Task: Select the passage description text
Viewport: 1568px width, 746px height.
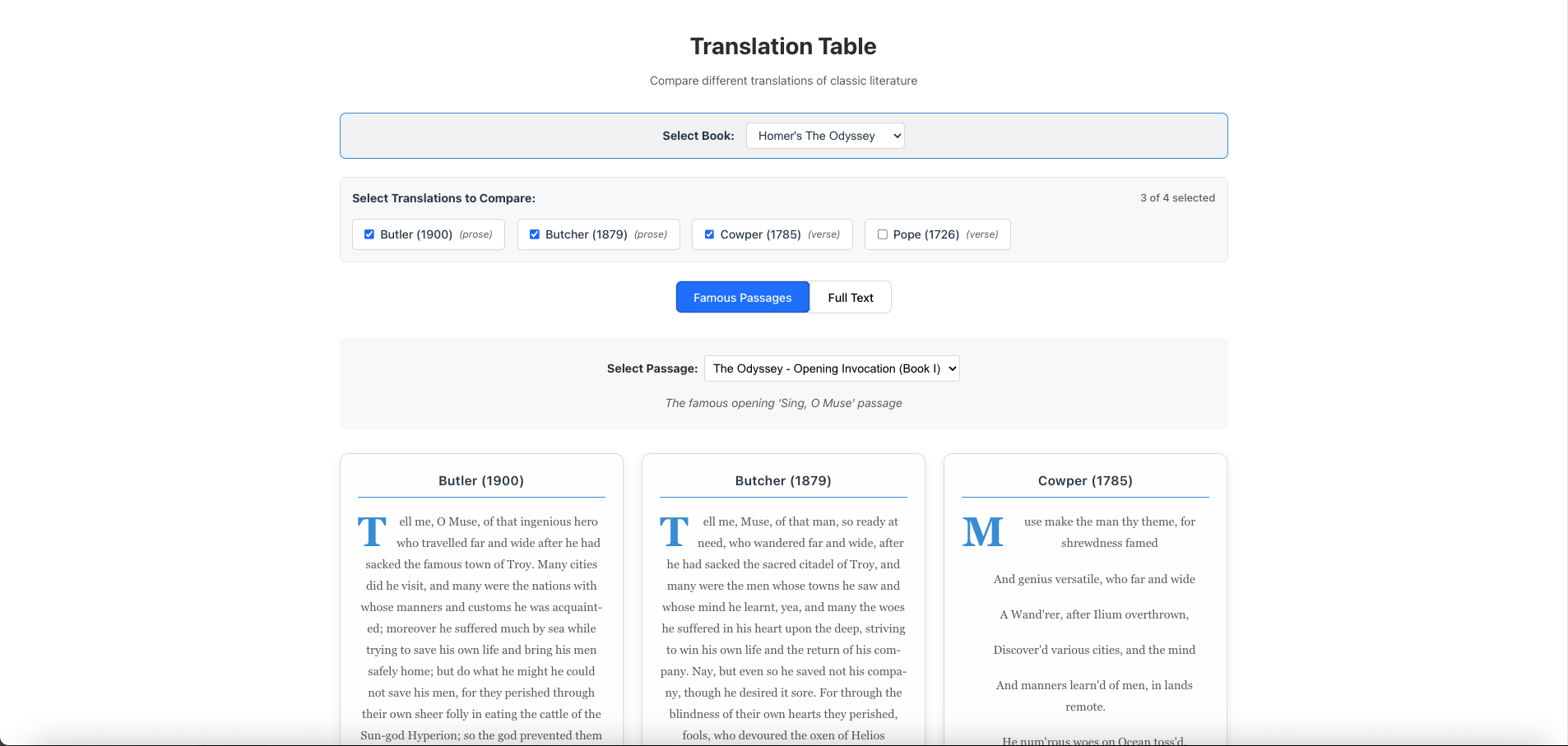Action: tap(782, 403)
